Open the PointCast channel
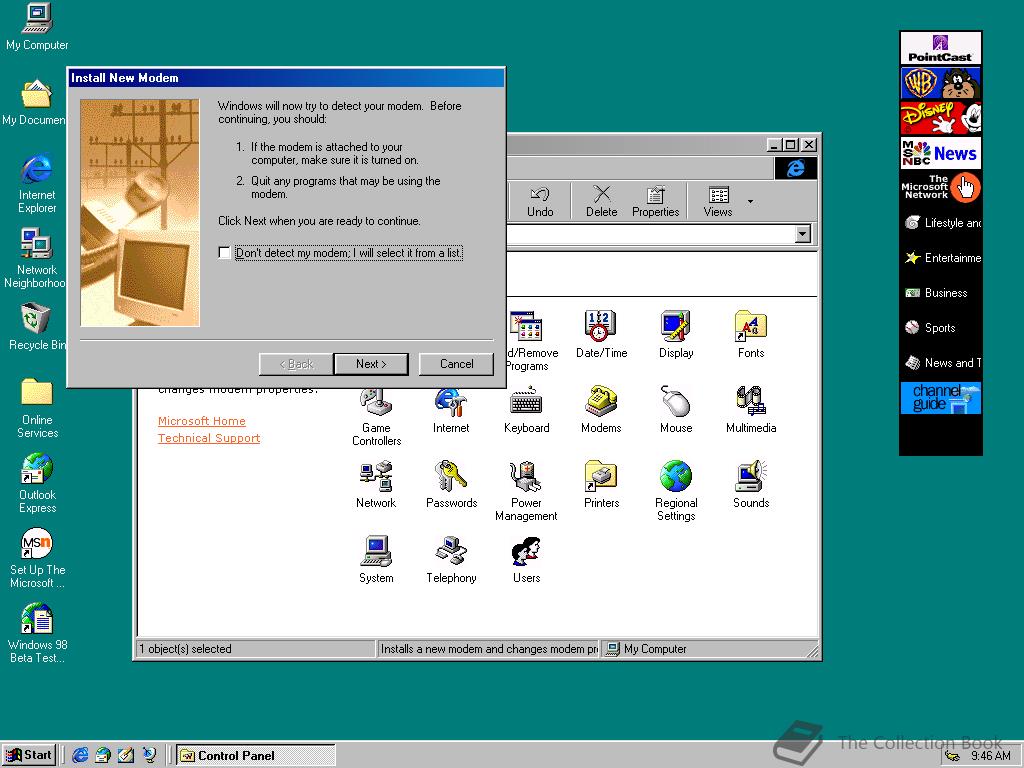1024x768 pixels. click(x=940, y=48)
